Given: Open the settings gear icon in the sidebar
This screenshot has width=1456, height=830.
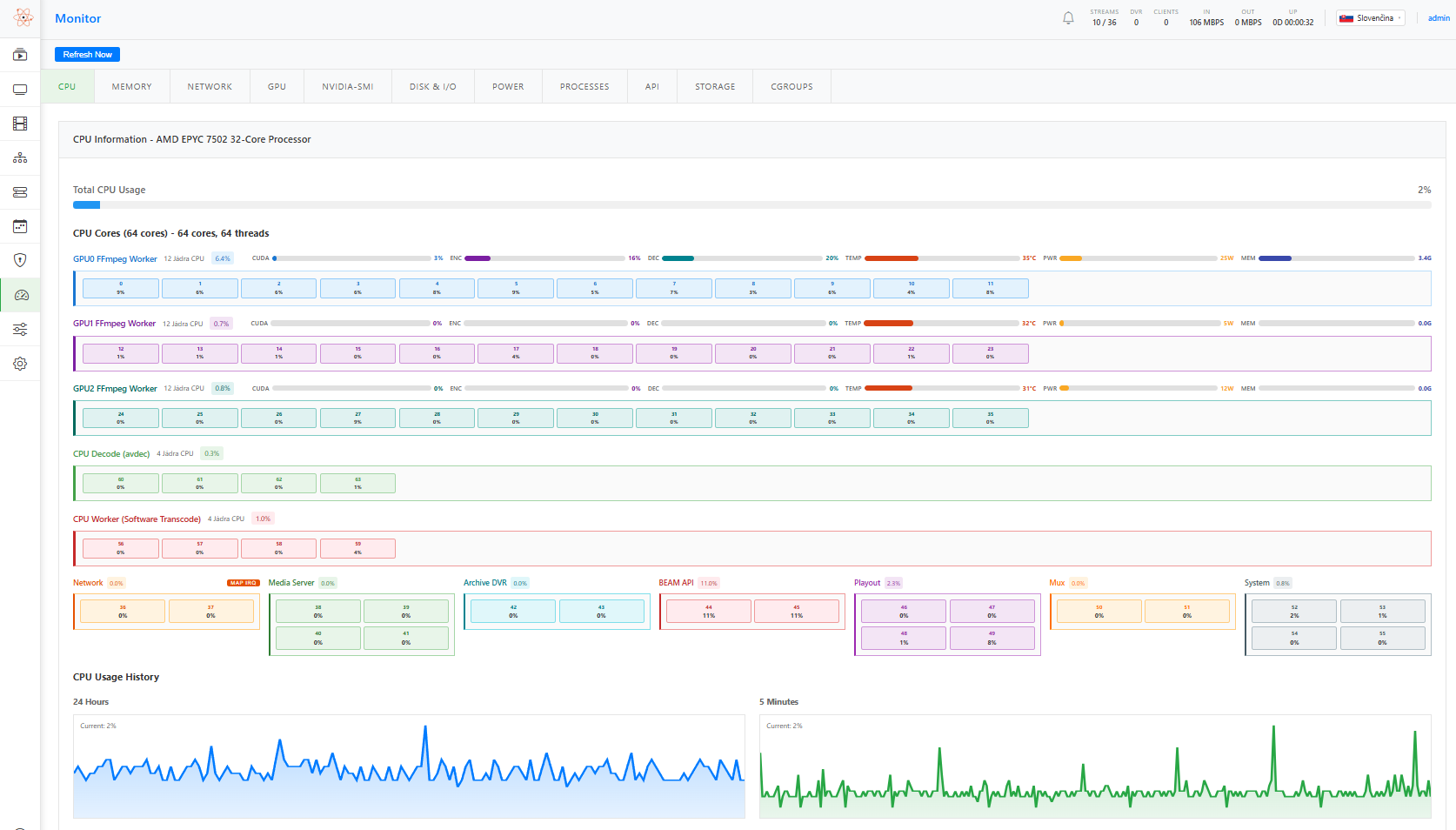Looking at the screenshot, I should click(x=20, y=364).
